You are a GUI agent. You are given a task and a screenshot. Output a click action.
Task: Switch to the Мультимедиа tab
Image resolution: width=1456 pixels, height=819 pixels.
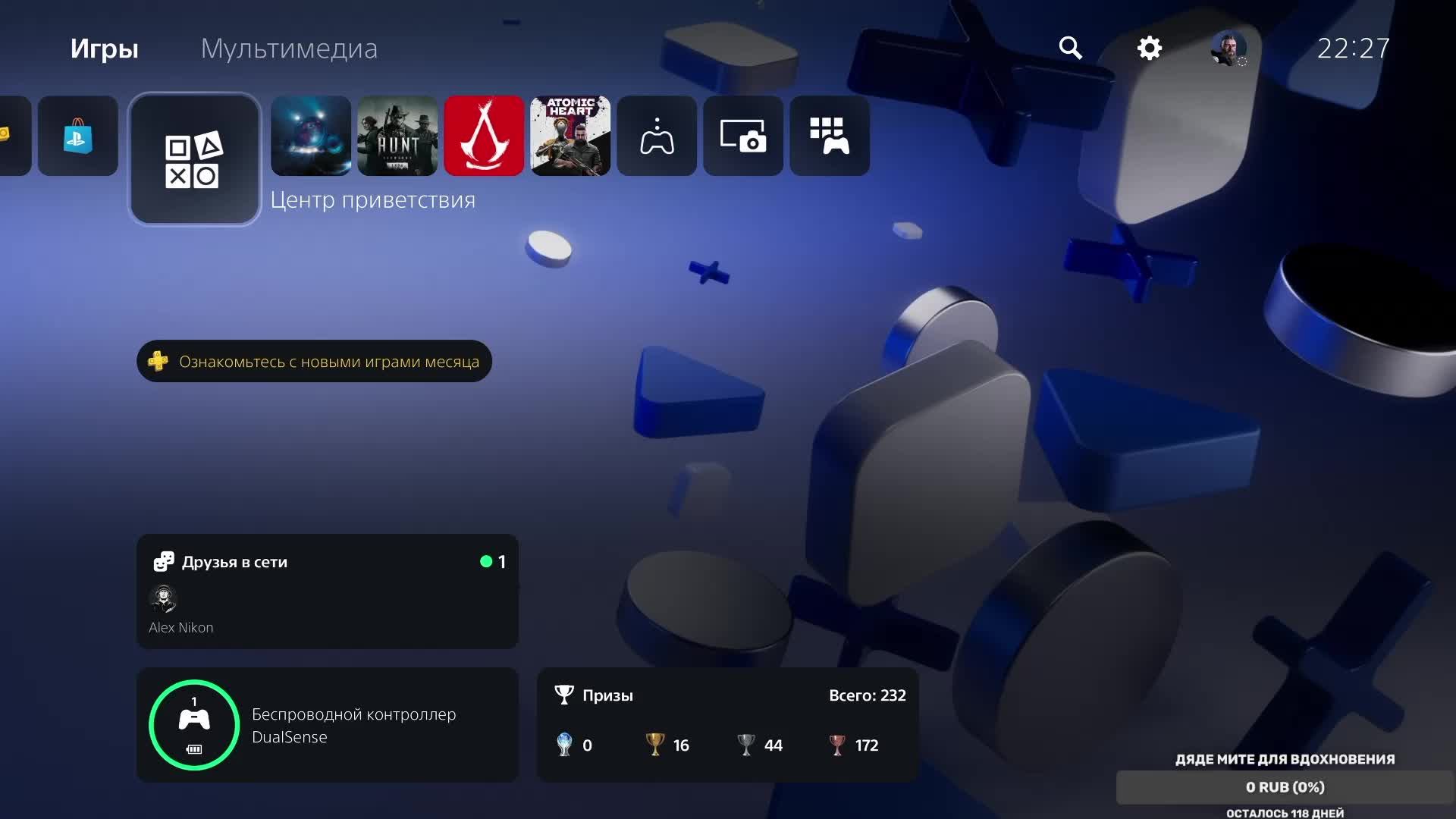click(x=289, y=49)
